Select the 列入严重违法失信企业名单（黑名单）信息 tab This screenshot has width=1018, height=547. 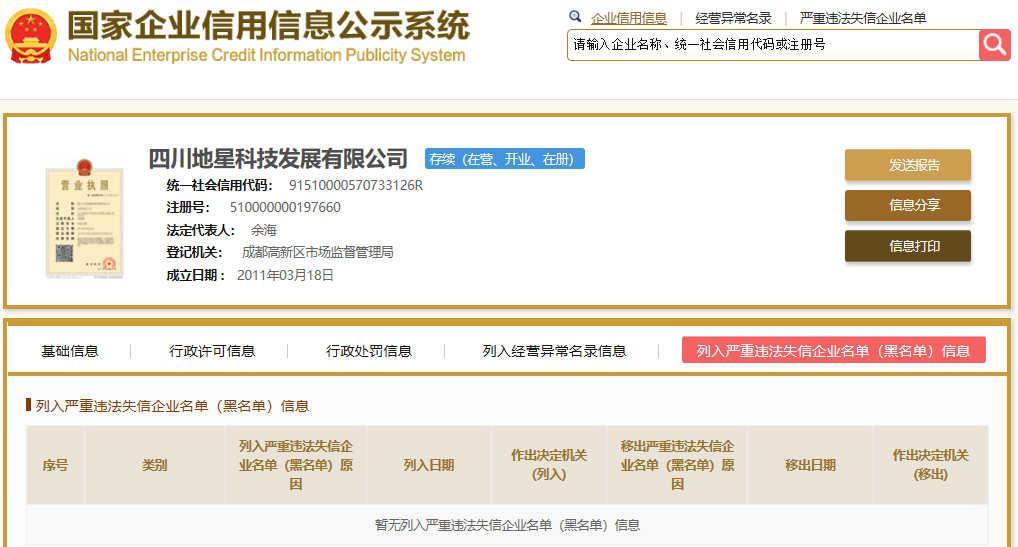[834, 350]
